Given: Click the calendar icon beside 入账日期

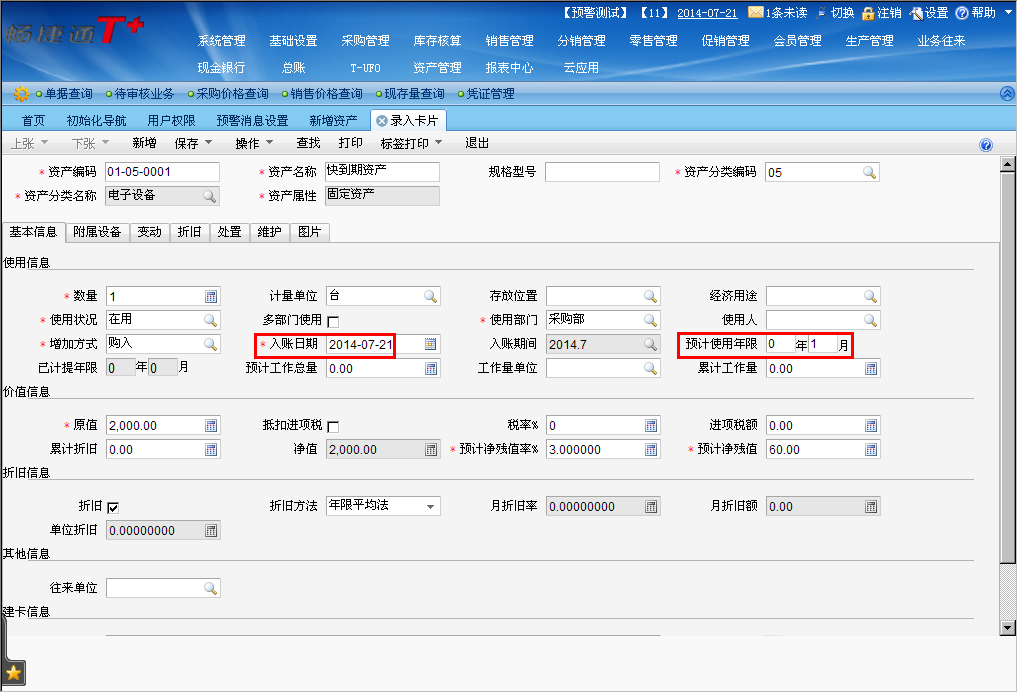Looking at the screenshot, I should [430, 344].
